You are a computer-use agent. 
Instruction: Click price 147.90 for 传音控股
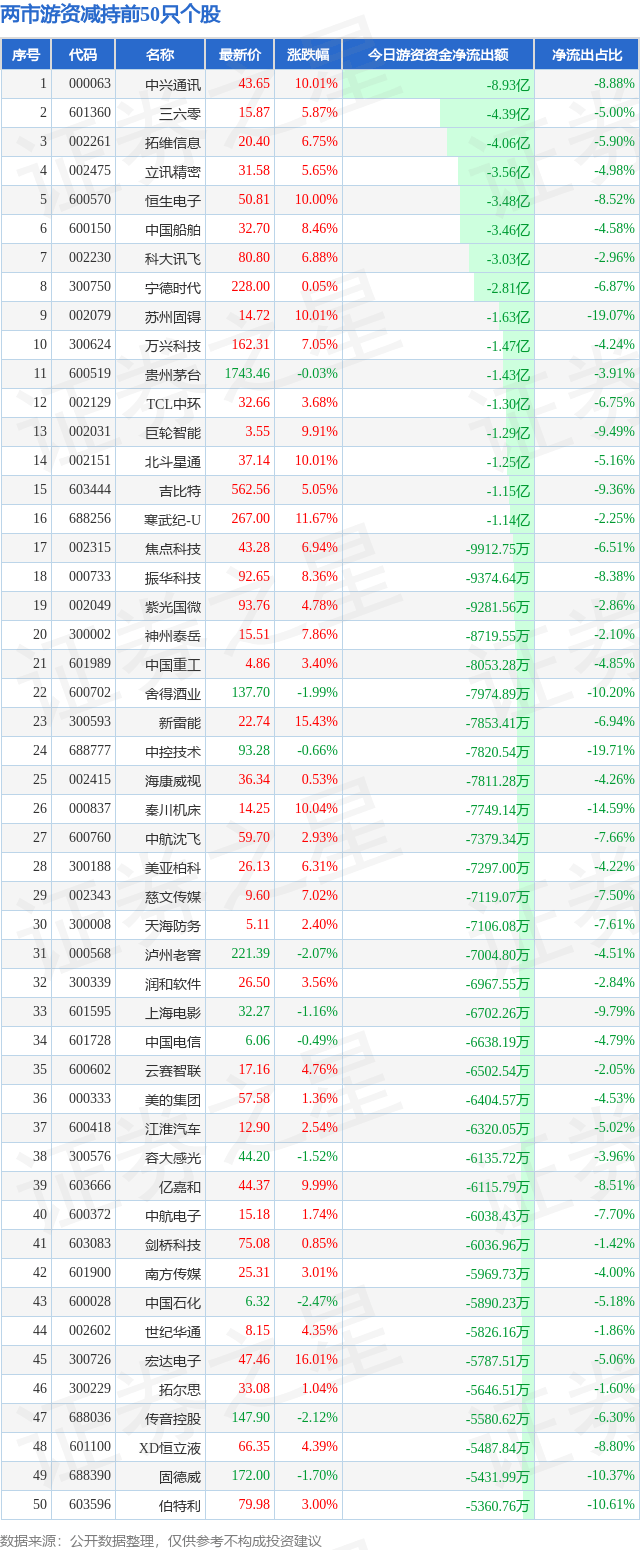point(251,1418)
